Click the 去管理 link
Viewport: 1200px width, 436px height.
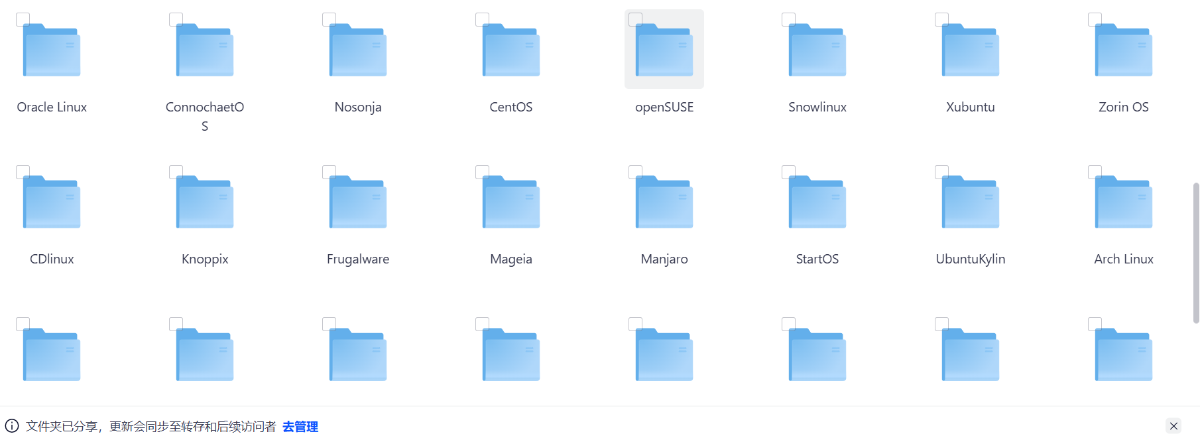[x=300, y=426]
